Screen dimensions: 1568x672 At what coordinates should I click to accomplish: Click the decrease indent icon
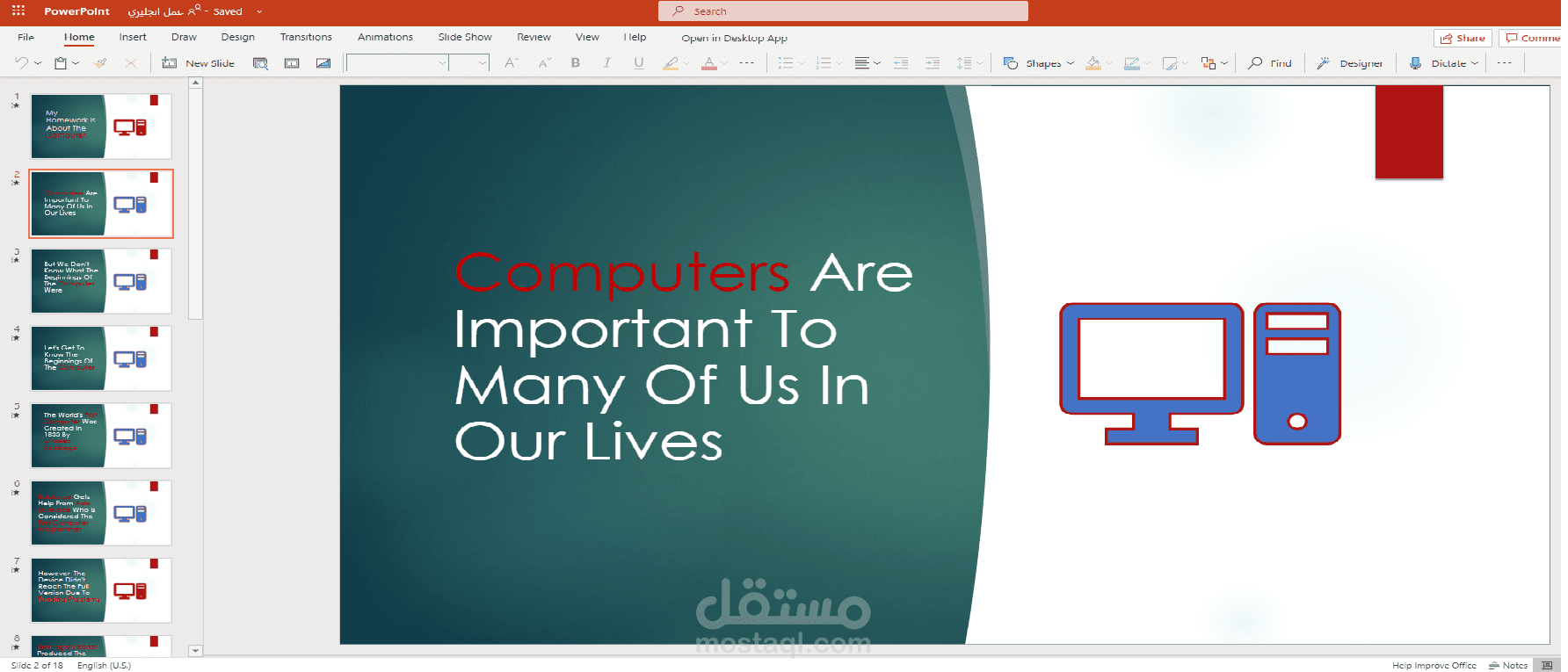tap(901, 63)
